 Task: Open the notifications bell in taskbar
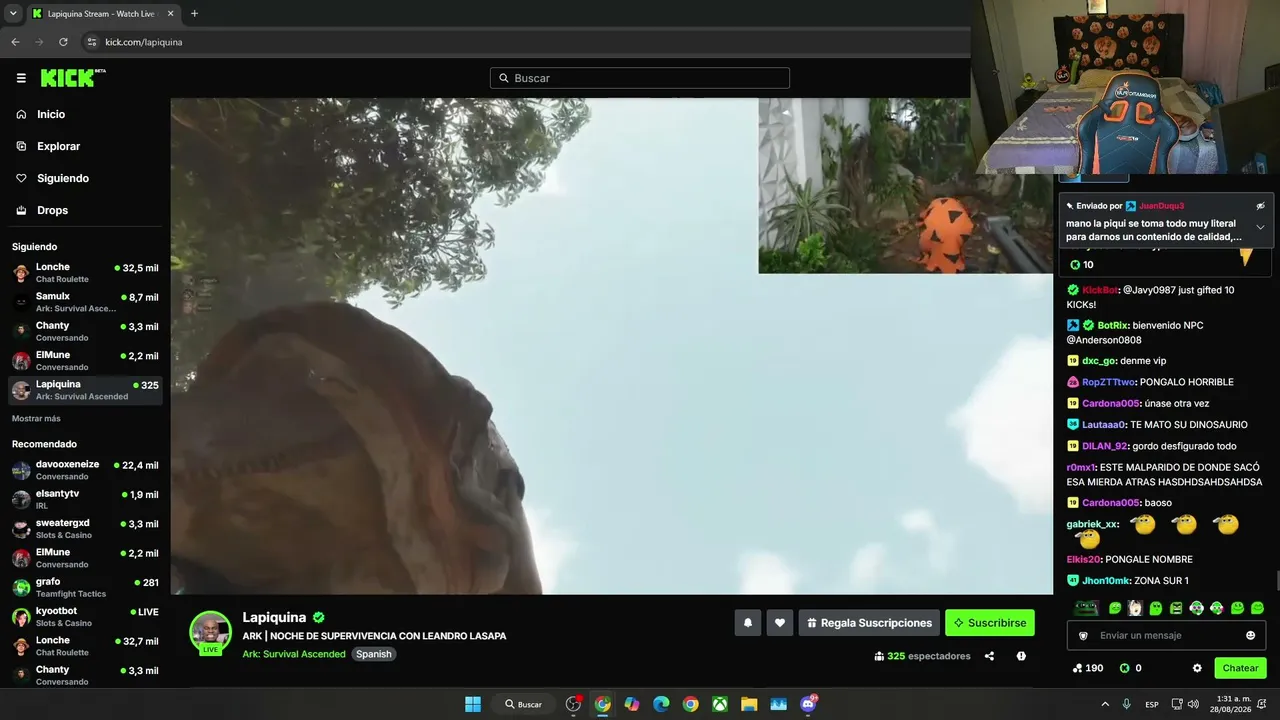(1264, 704)
